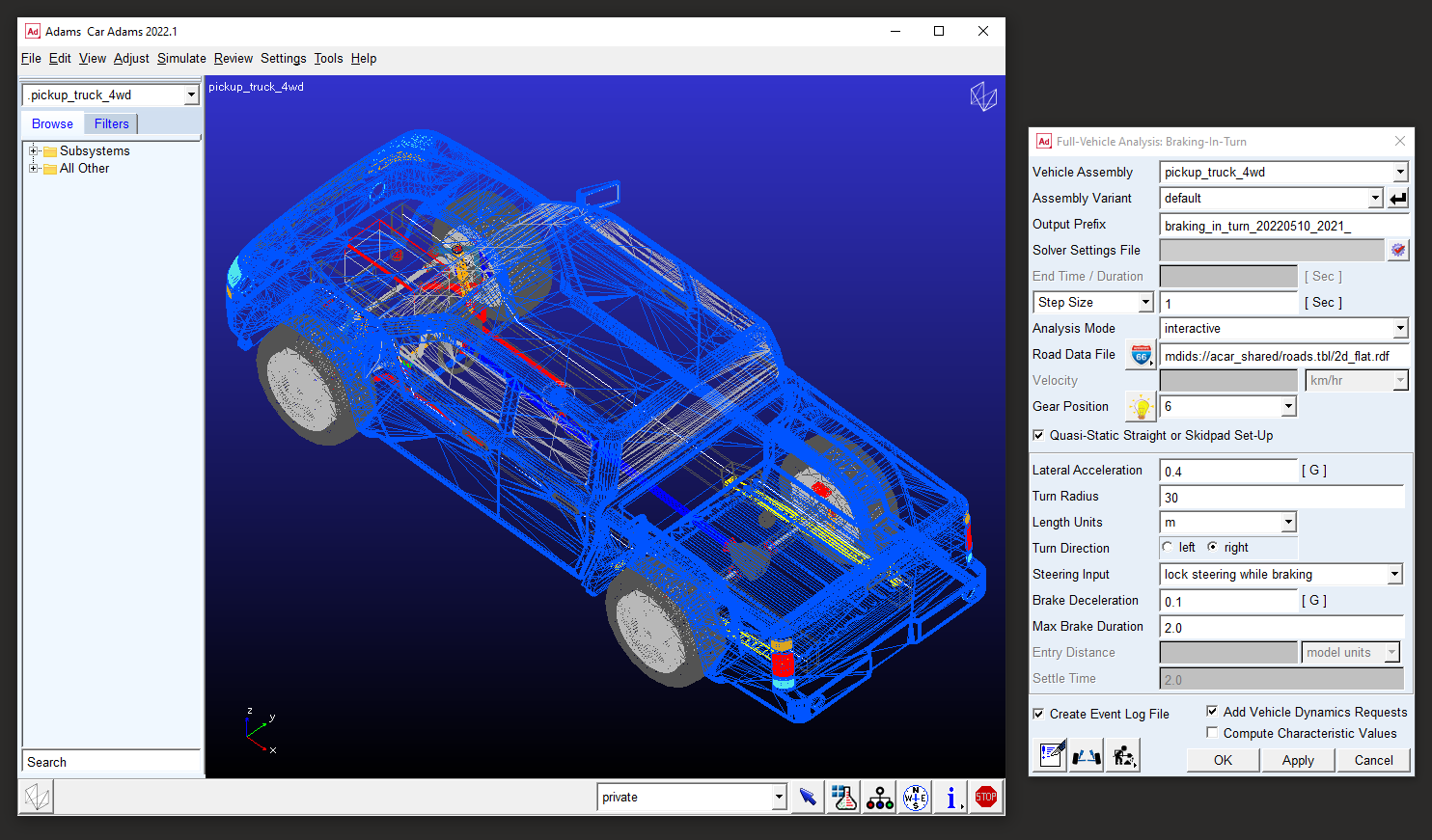Click the Search field in browser panel
The height and width of the screenshot is (840, 1432).
point(111,762)
